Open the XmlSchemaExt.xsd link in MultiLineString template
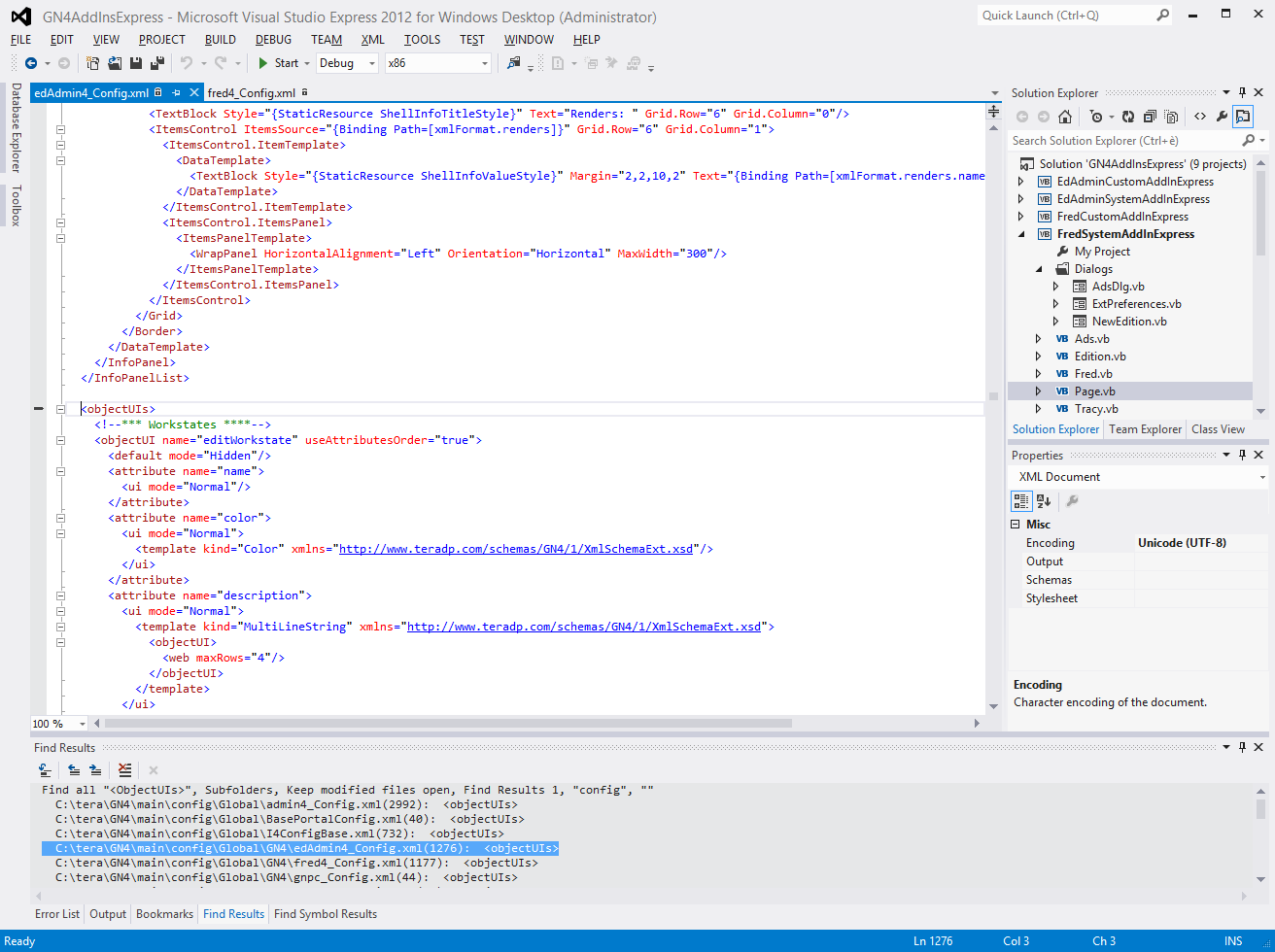The height and width of the screenshot is (952, 1275). [x=584, y=627]
